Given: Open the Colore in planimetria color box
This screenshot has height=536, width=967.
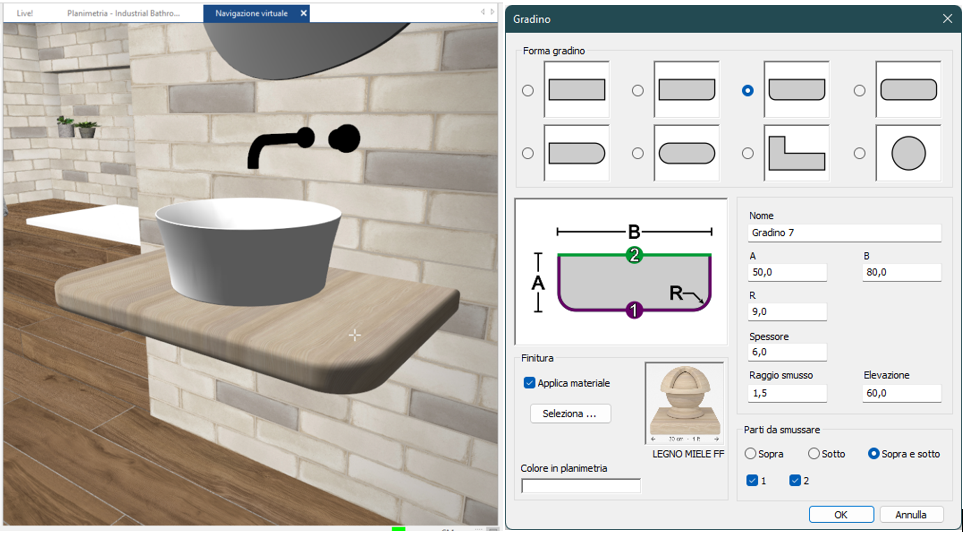Looking at the screenshot, I should [x=581, y=485].
